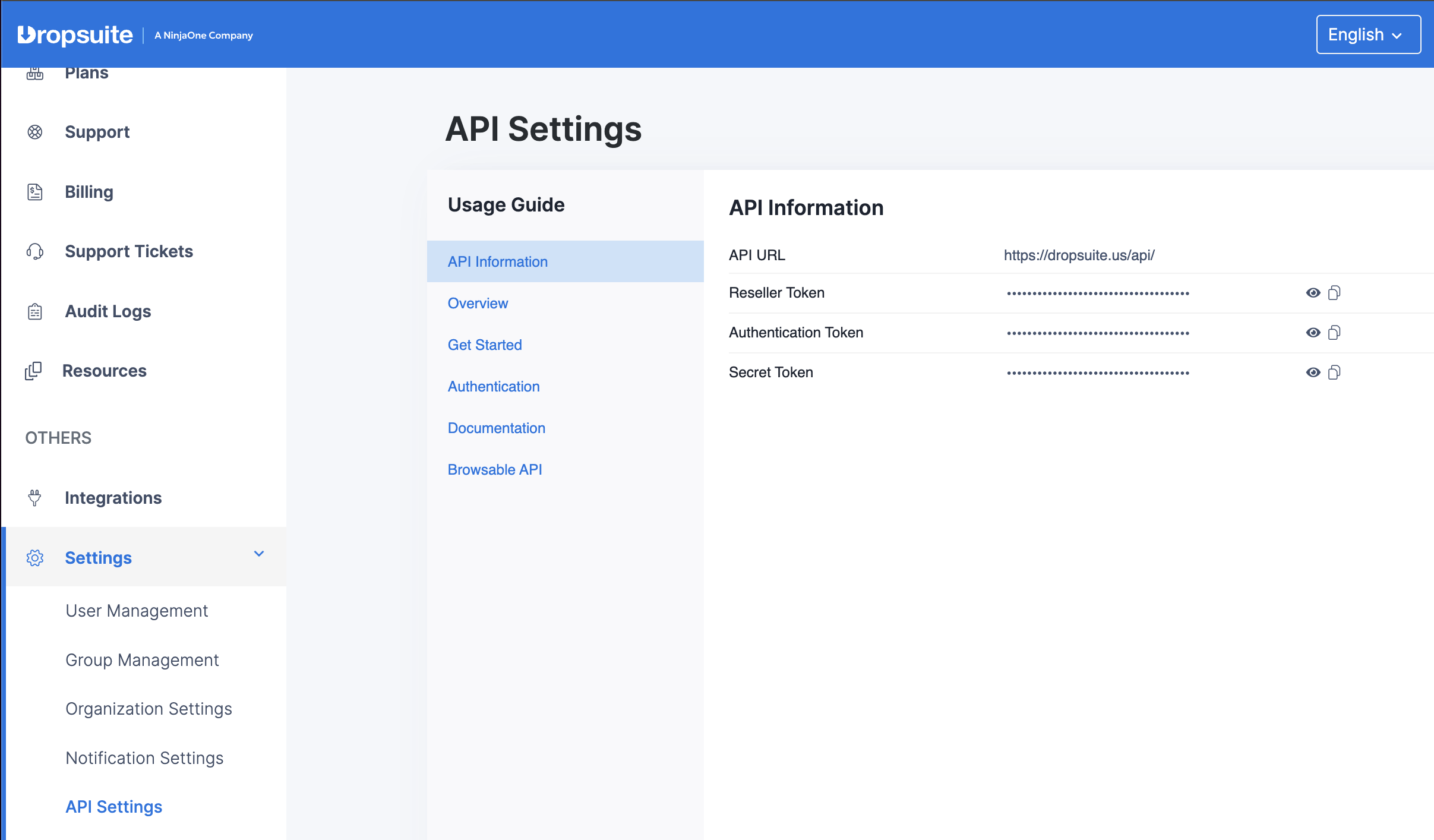
Task: Open Notification Settings
Action: tap(144, 758)
